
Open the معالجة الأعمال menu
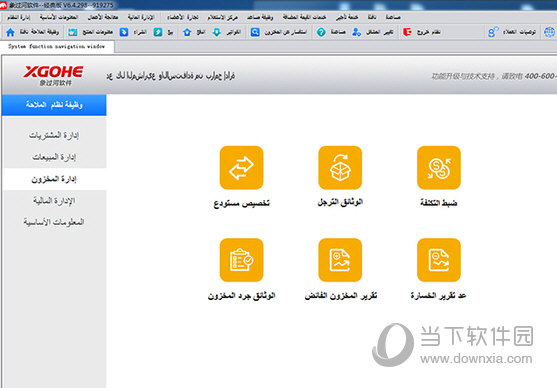103,17
